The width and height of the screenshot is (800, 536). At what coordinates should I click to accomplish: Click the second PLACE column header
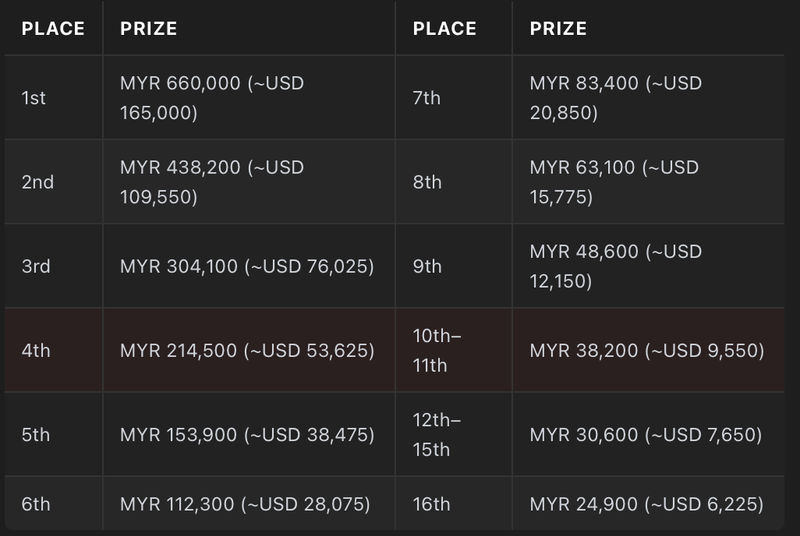(454, 28)
